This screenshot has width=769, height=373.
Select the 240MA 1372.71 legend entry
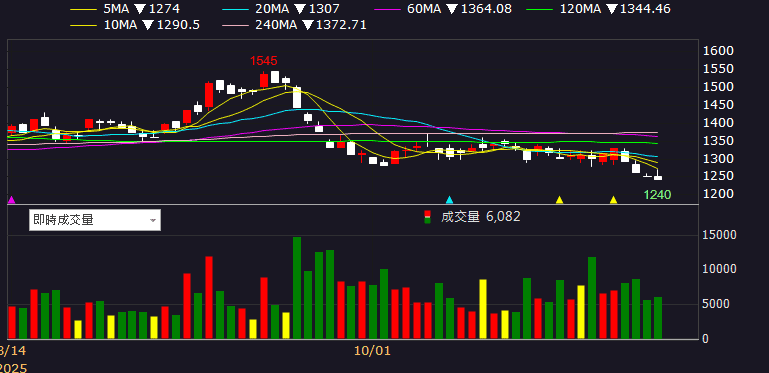pos(294,25)
